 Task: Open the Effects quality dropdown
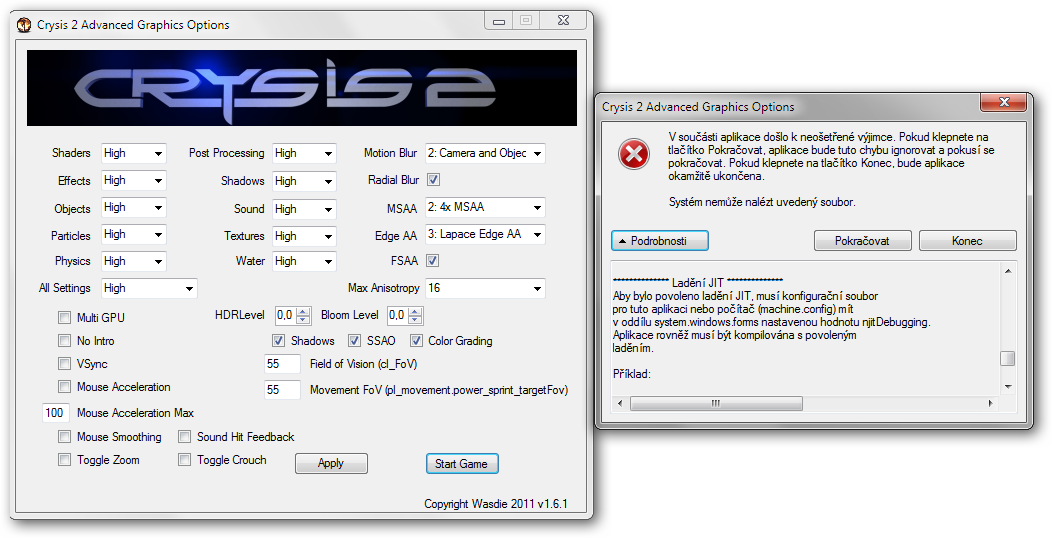pos(134,180)
